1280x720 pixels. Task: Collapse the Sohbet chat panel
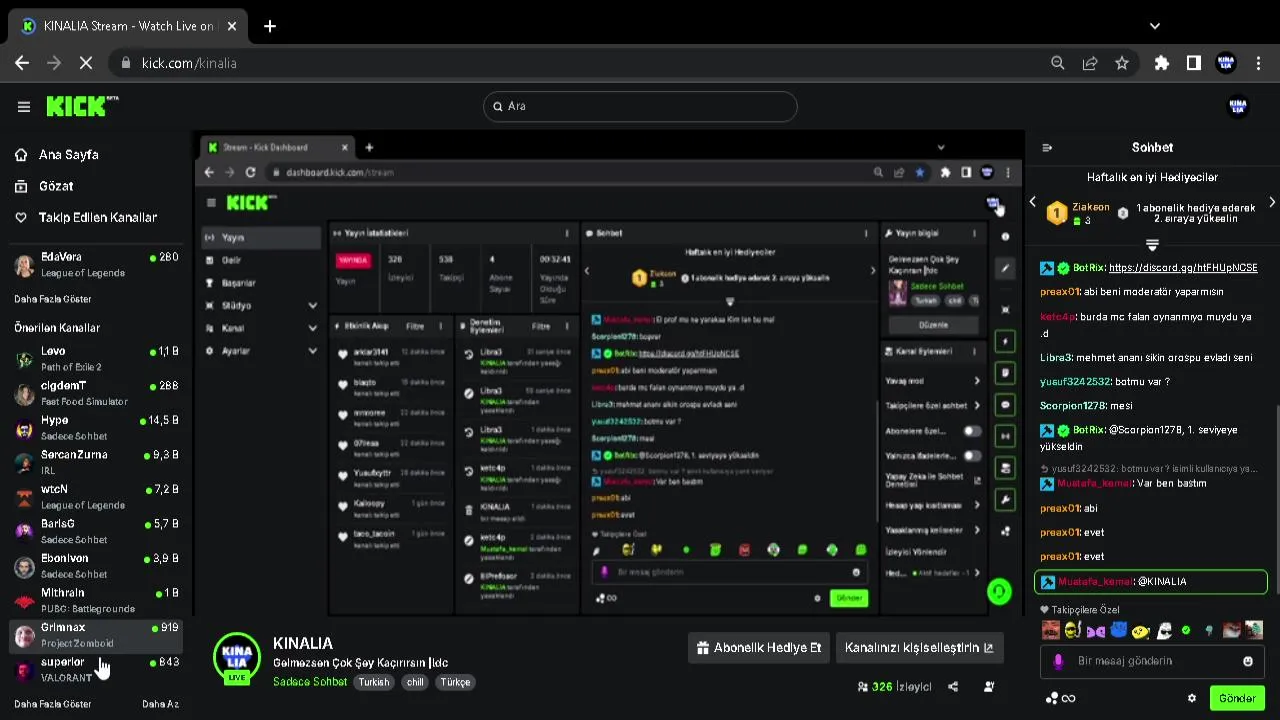pos(1047,147)
